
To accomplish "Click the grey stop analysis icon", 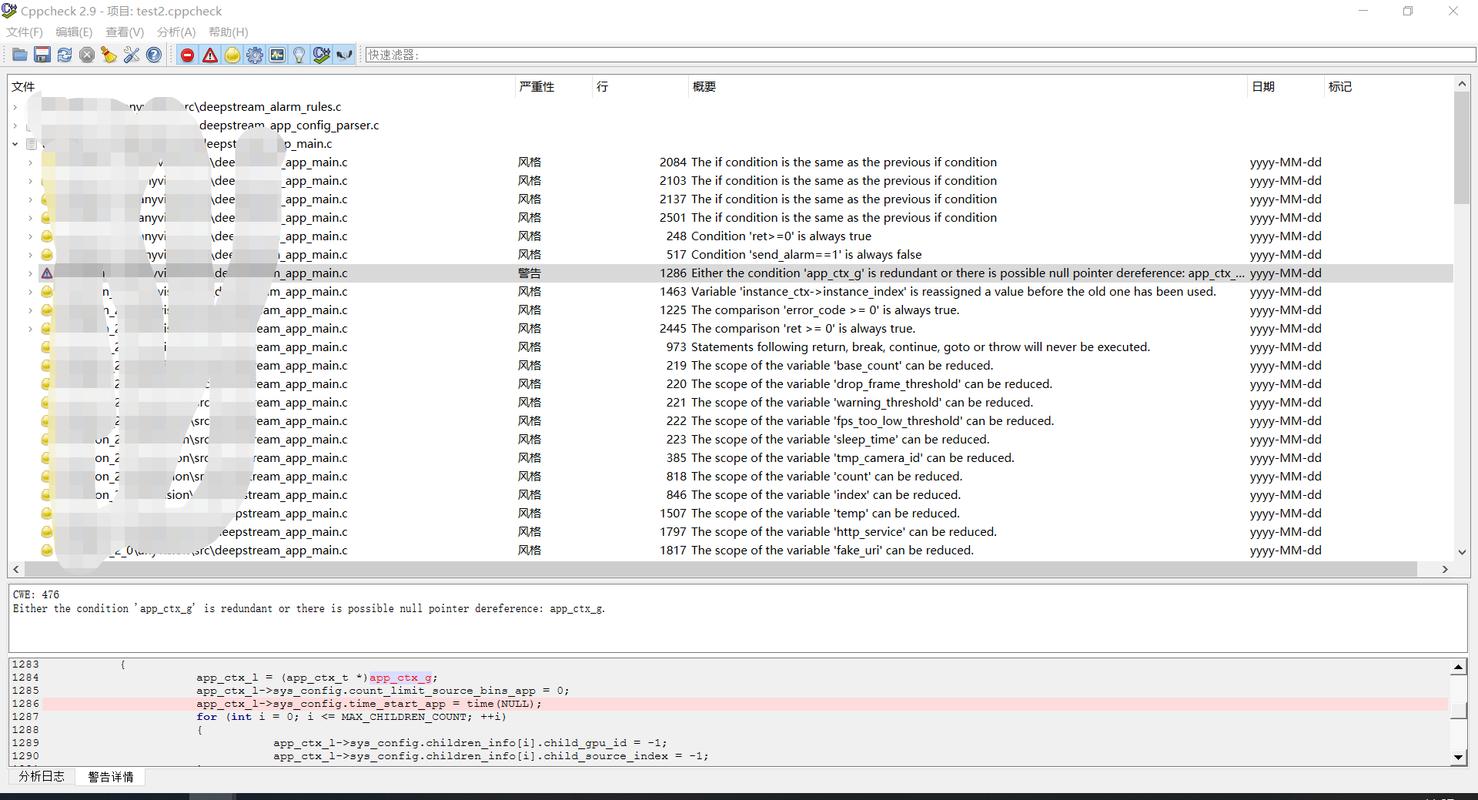I will (87, 55).
